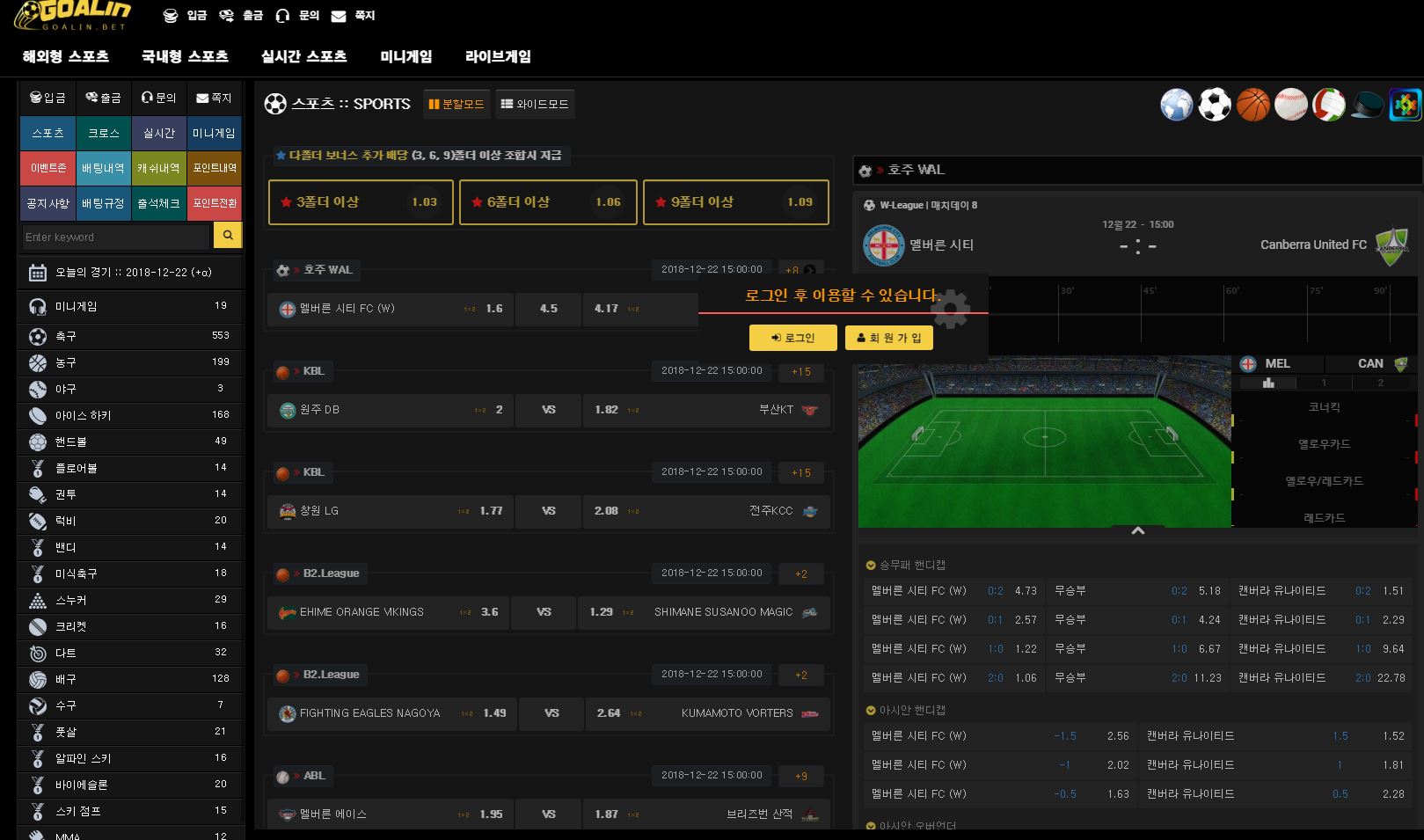Click the darts icon for 다트
This screenshot has width=1424, height=840.
point(37,653)
